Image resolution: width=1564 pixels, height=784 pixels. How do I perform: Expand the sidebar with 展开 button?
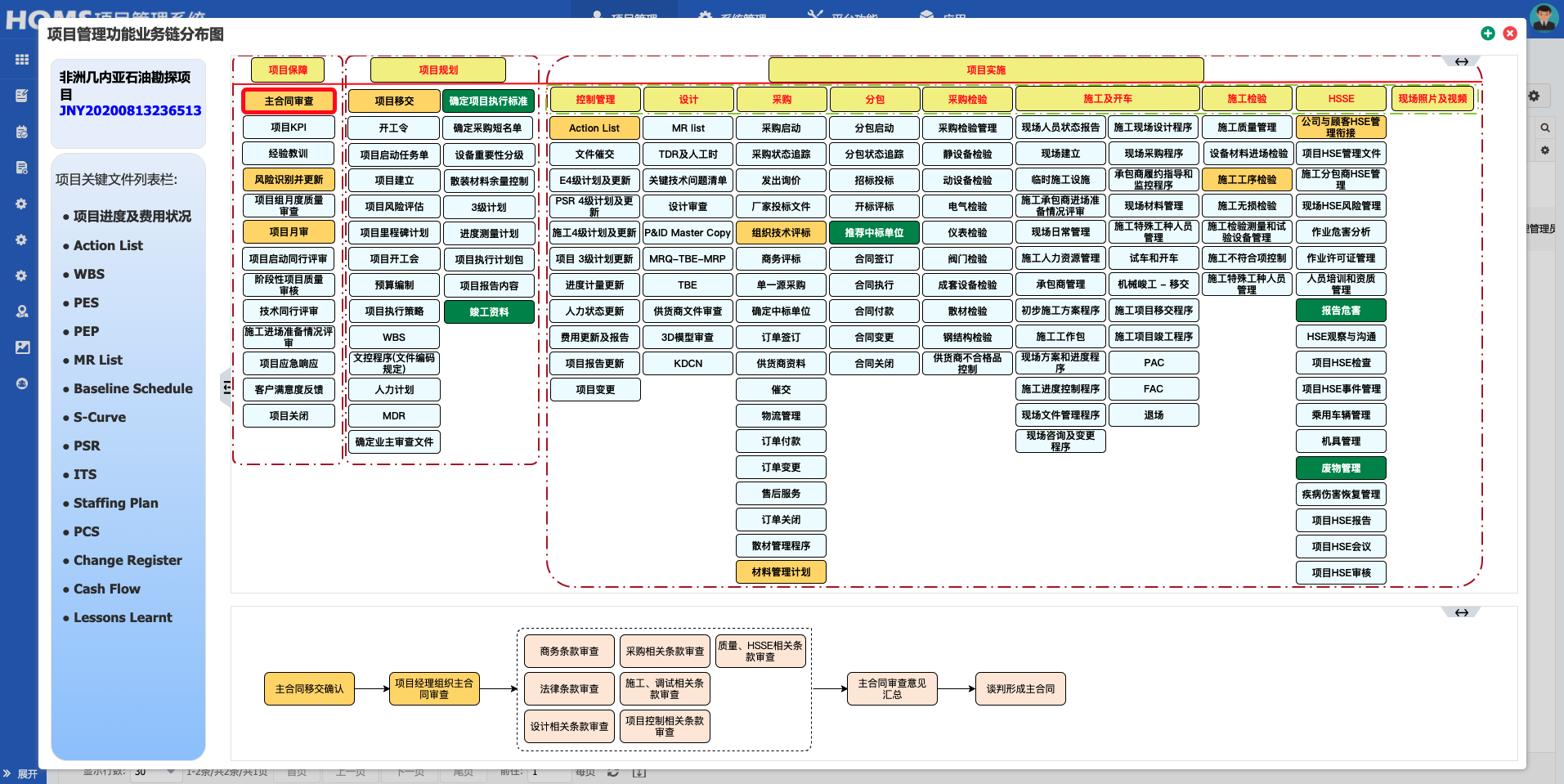[x=20, y=773]
